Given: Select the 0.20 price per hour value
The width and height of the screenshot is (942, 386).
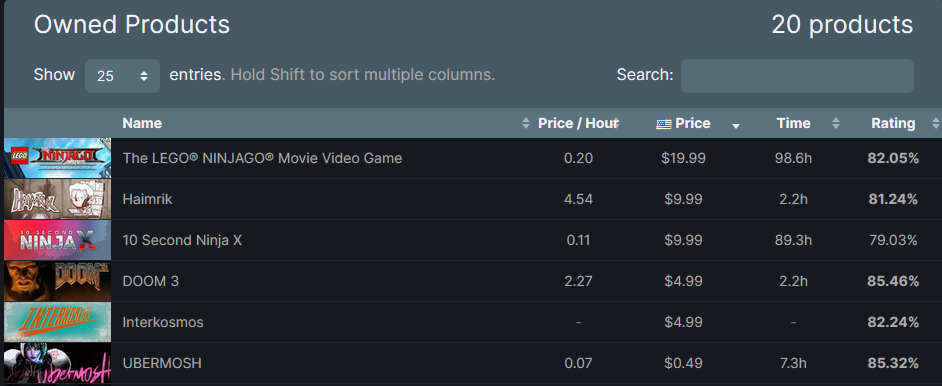Looking at the screenshot, I should 579,158.
